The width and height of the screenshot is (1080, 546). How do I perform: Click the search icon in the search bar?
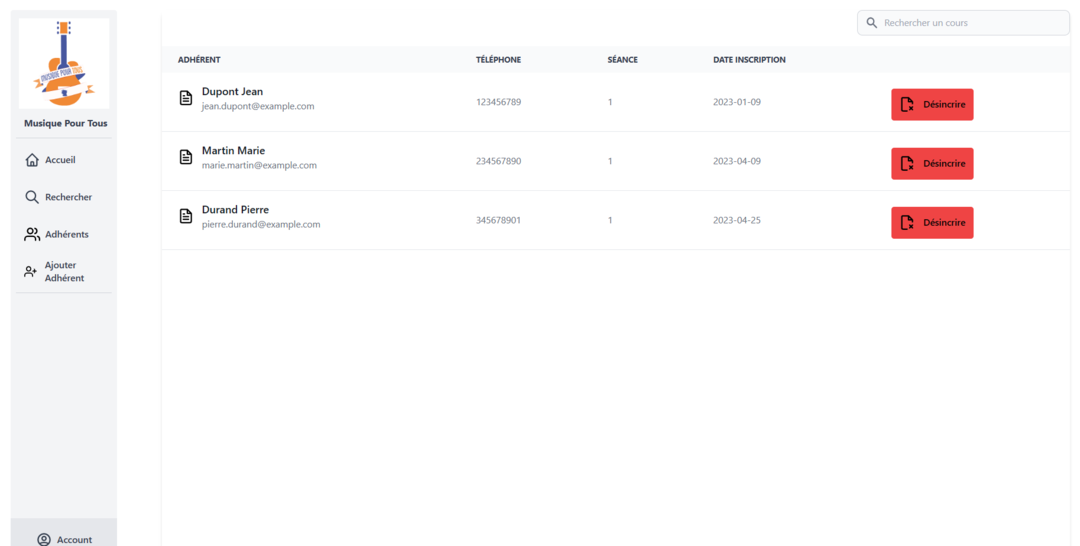[872, 23]
